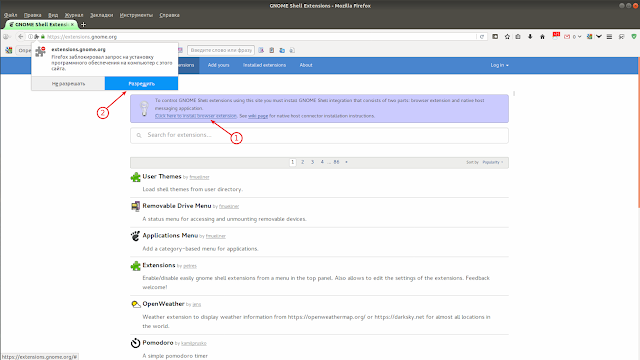Expand the toolbar overflow chevron
Image resolution: width=640 pixels, height=360 pixels.
[599, 37]
